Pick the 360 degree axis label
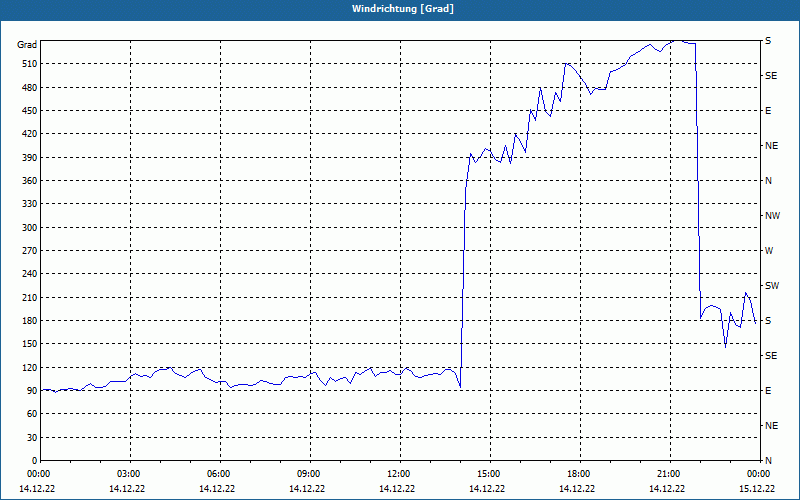Screen dimensions: 800x500 point(30,181)
